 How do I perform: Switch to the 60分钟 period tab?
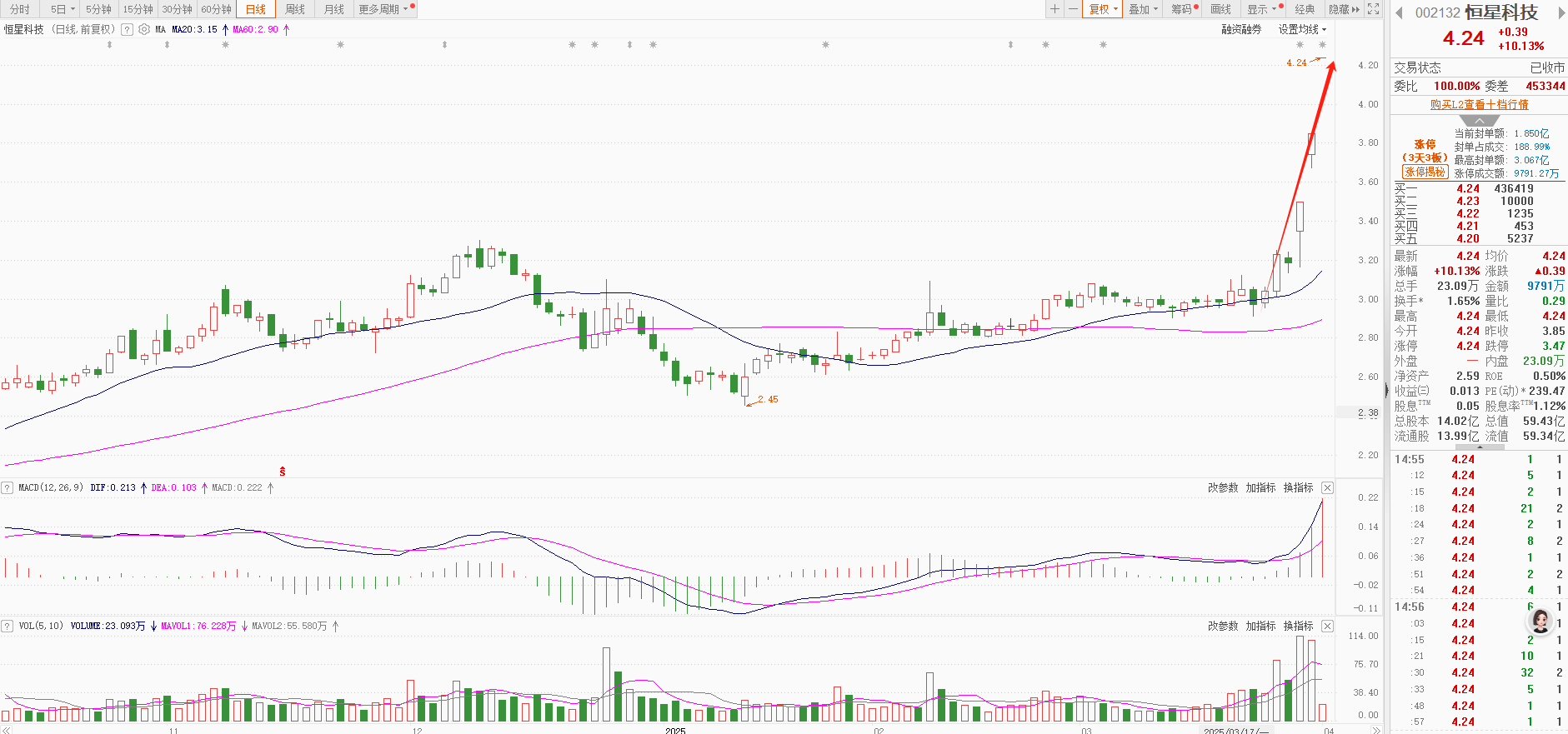(216, 9)
